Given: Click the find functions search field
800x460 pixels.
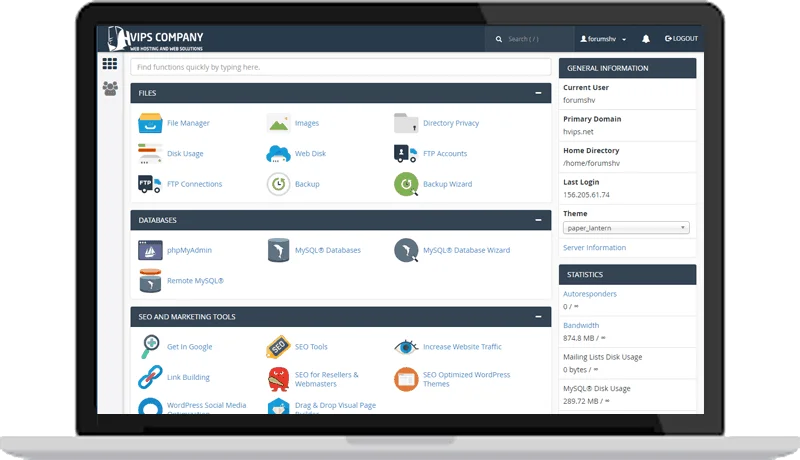Looking at the screenshot, I should coord(340,67).
